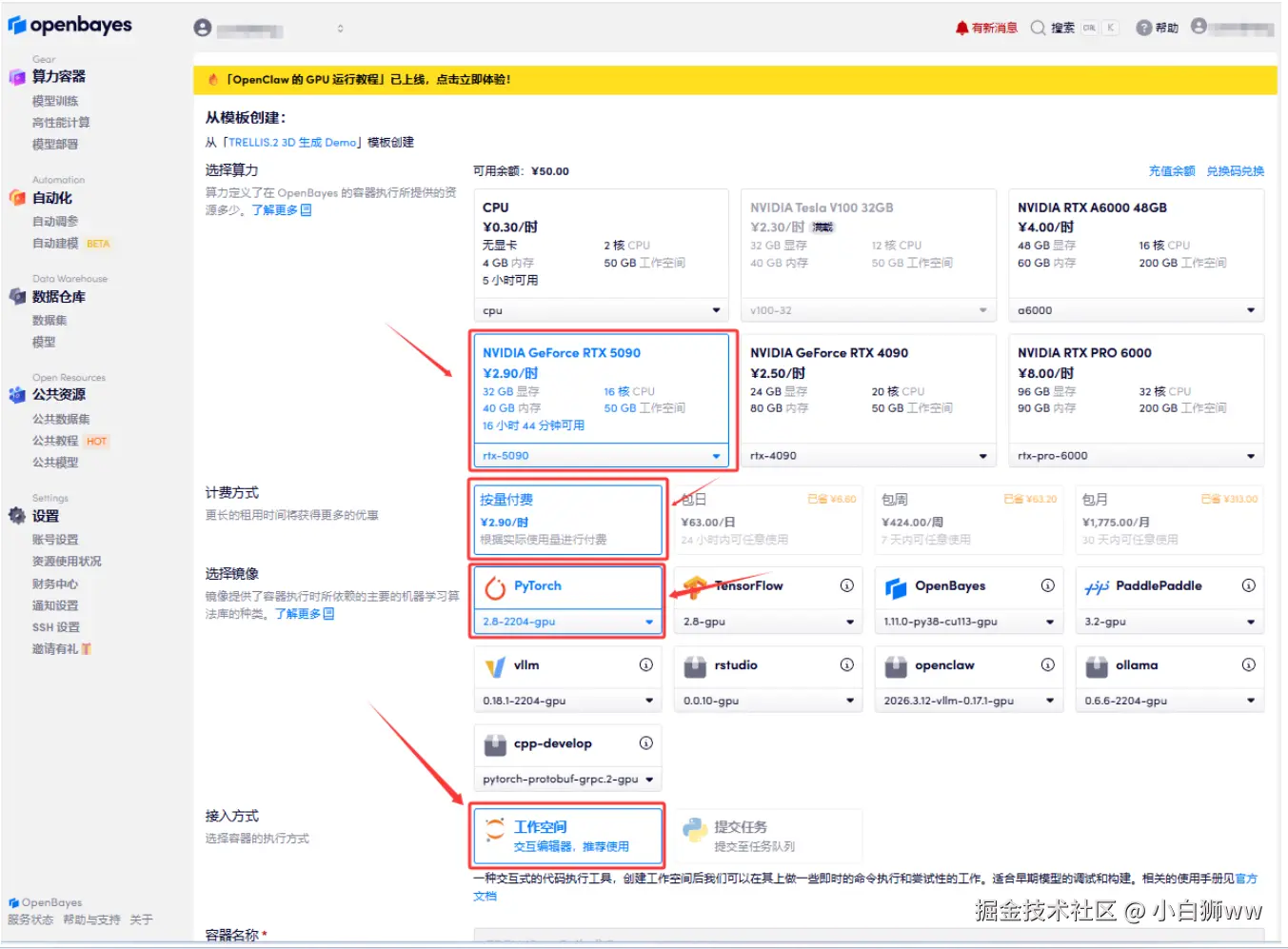This screenshot has width=1288, height=949.
Task: Click the 充值余额 link
Action: coord(1172,171)
